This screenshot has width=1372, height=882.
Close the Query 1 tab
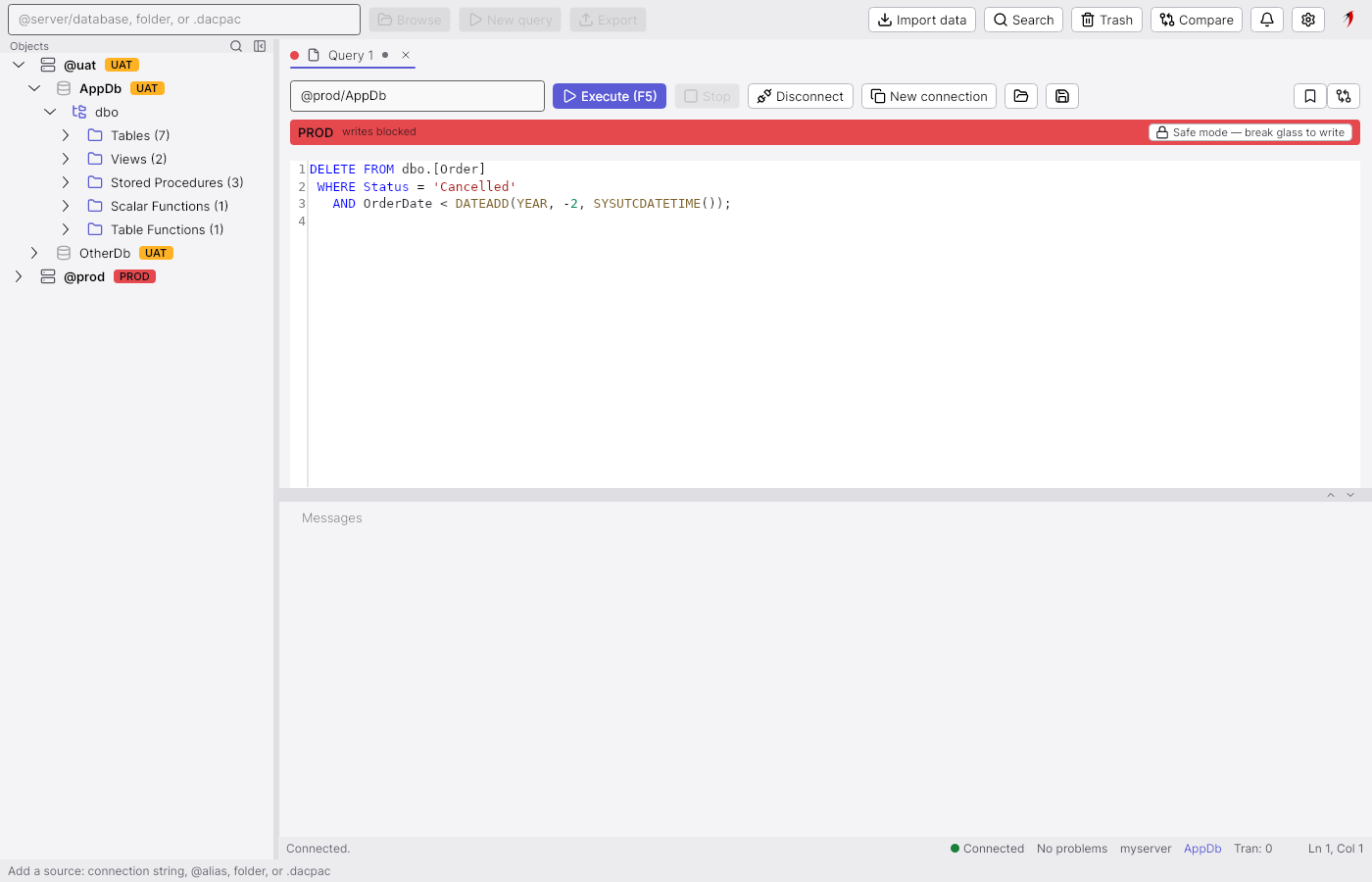point(406,55)
